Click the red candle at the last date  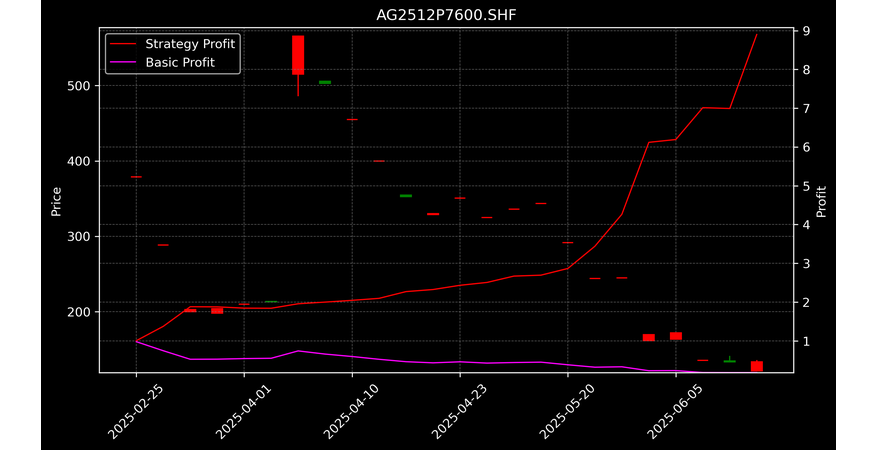point(756,366)
